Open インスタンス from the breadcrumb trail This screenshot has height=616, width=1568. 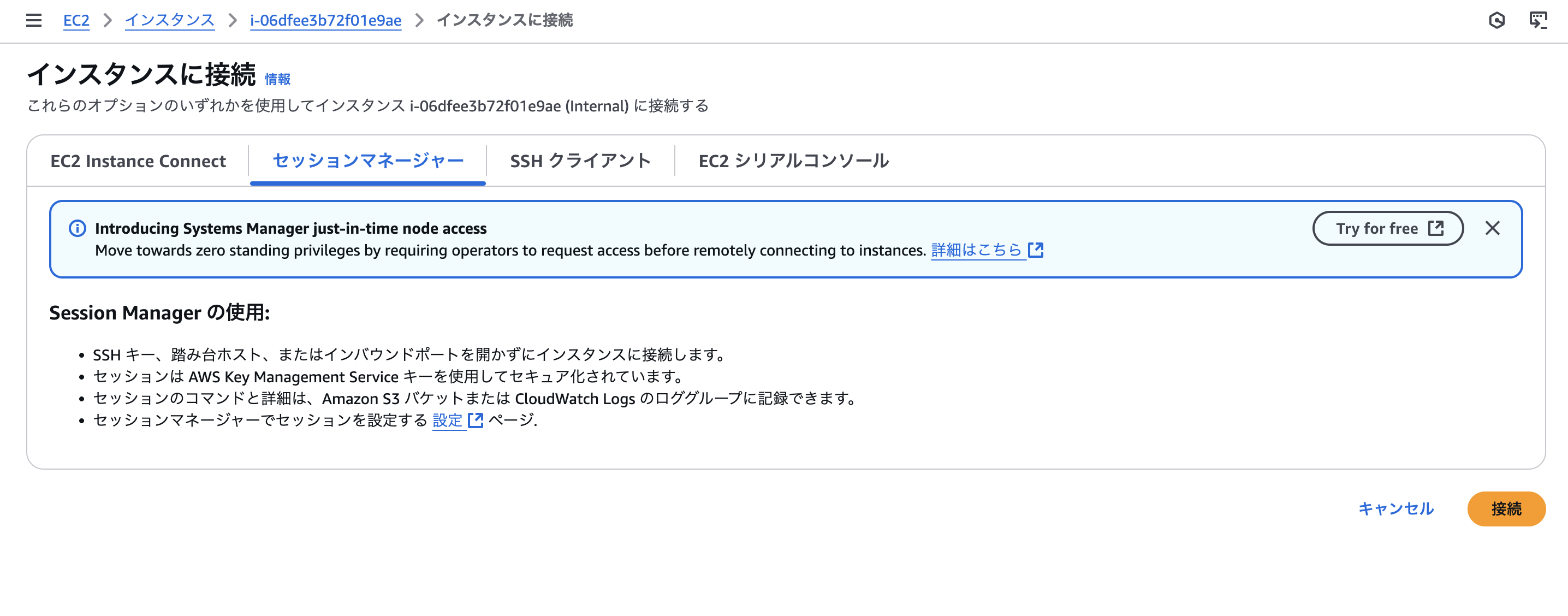click(170, 20)
